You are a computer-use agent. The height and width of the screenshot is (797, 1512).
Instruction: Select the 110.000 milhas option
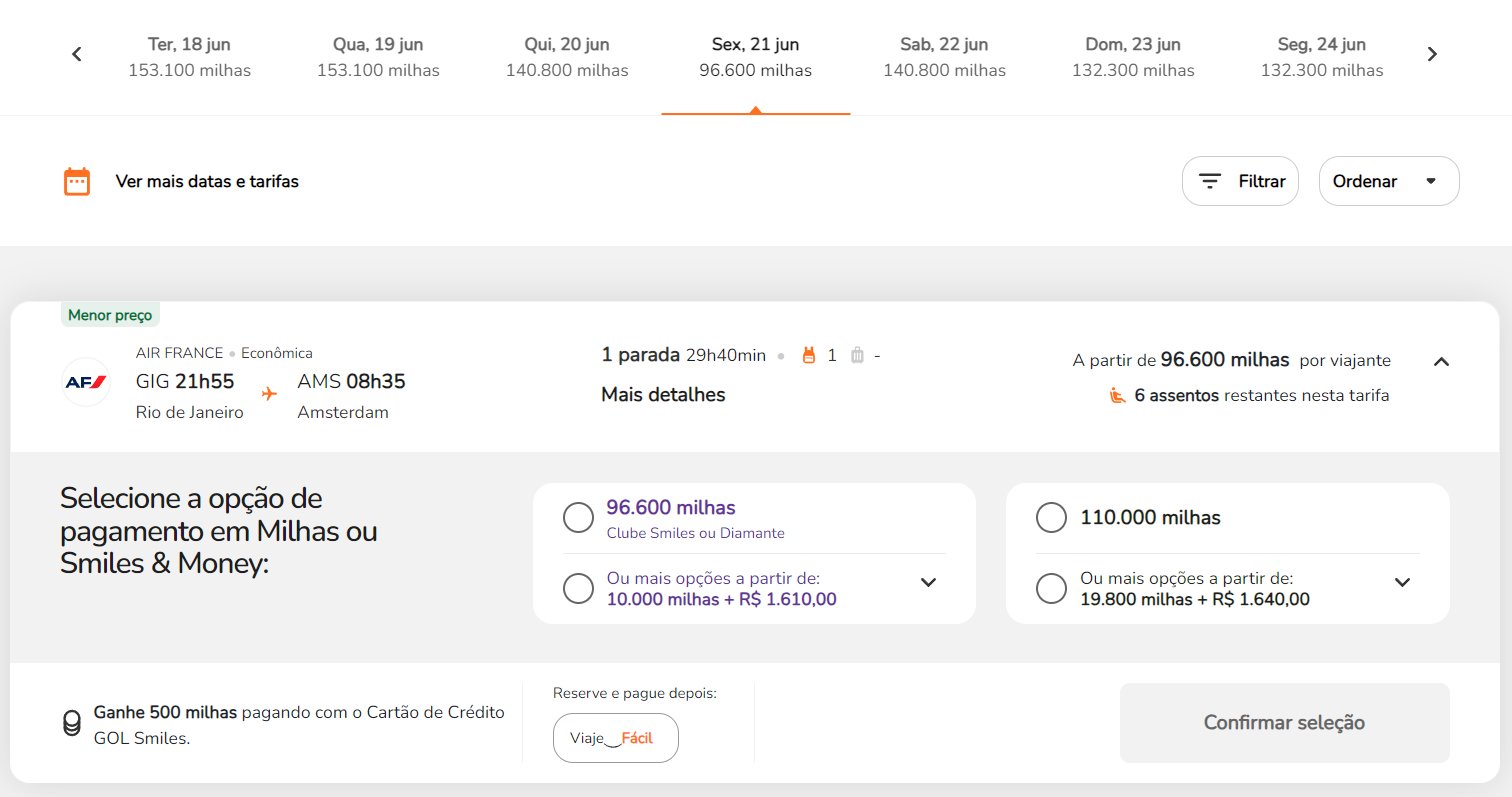[x=1051, y=518]
